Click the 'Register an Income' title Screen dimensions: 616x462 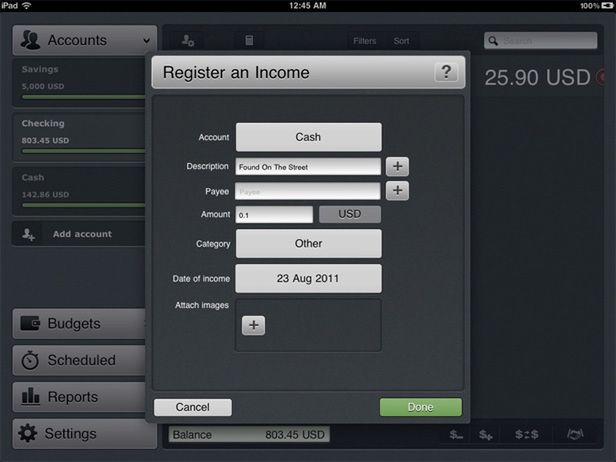(x=236, y=73)
